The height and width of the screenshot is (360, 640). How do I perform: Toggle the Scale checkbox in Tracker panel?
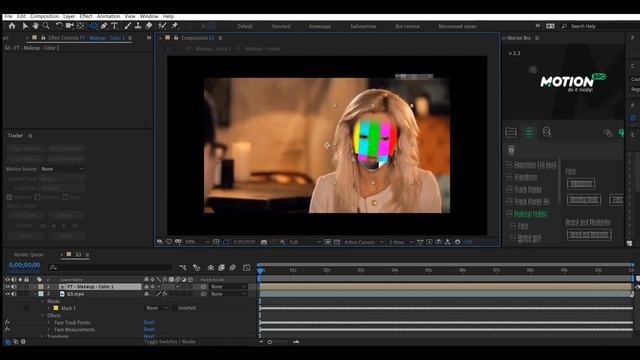(65, 197)
